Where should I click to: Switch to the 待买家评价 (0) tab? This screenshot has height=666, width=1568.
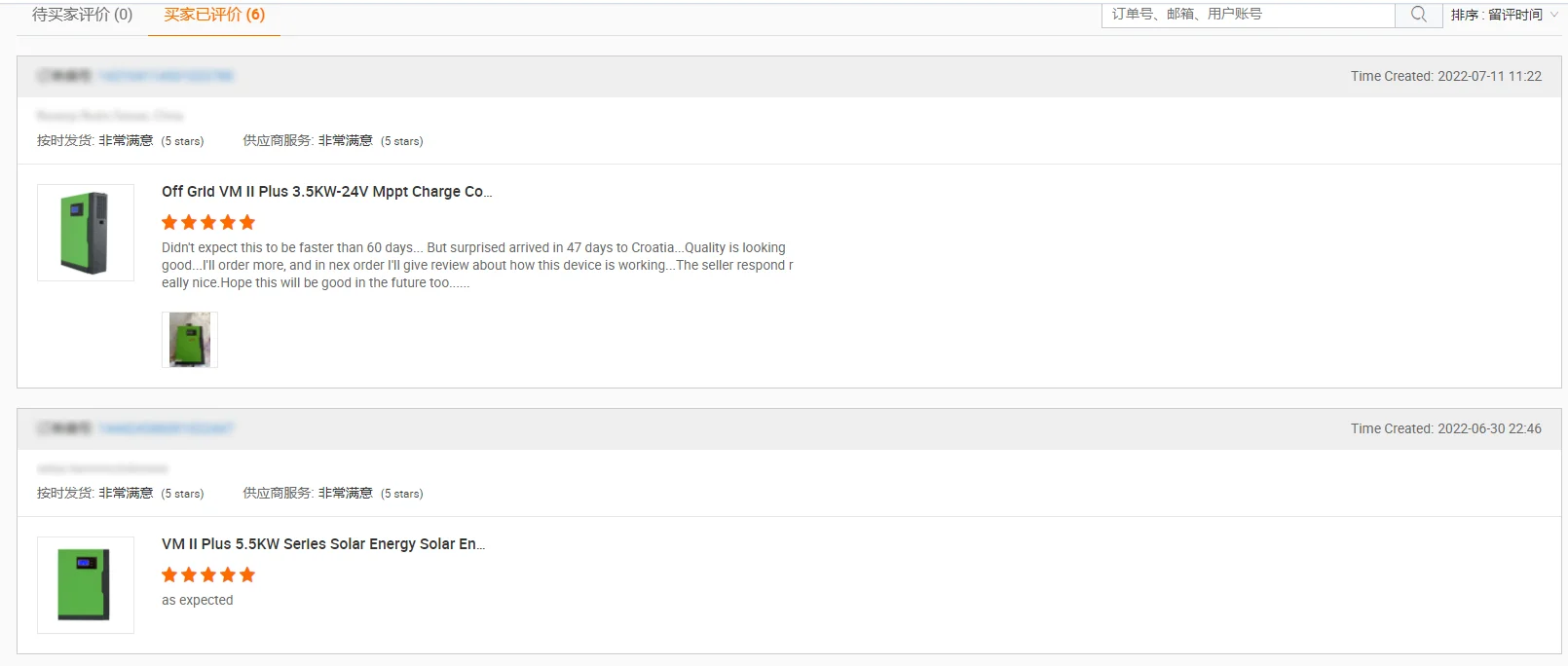pyautogui.click(x=82, y=15)
